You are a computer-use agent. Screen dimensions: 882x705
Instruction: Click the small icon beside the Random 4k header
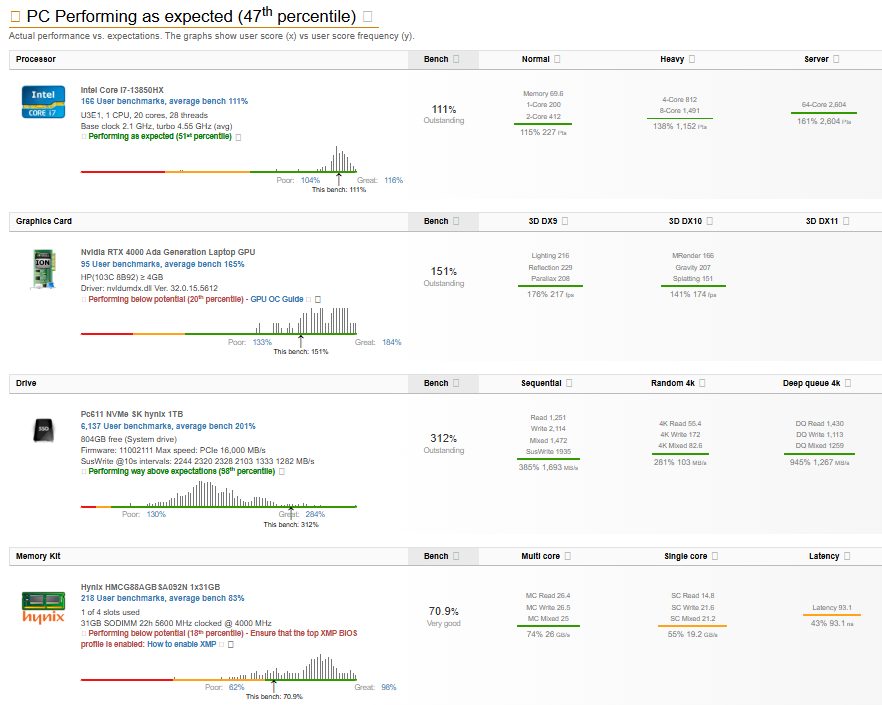pyautogui.click(x=702, y=384)
